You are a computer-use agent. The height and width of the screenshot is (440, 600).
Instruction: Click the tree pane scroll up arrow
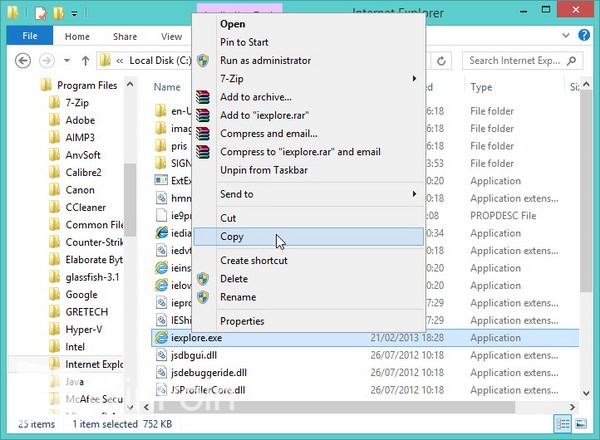130,84
